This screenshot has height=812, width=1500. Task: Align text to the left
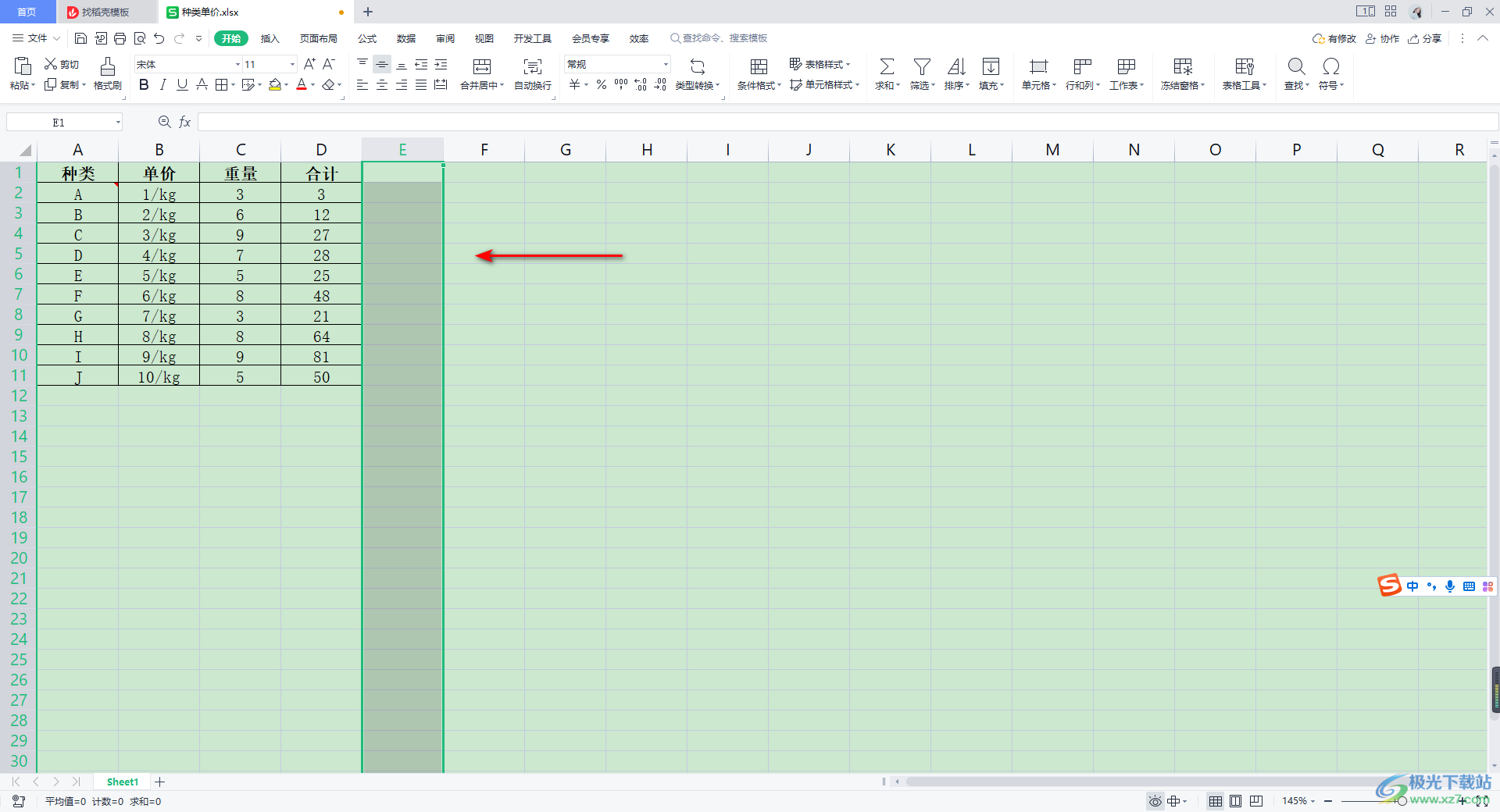coord(362,84)
